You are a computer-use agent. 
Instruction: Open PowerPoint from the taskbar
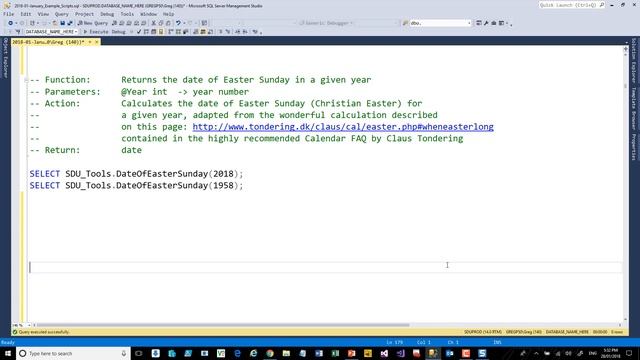pos(351,353)
